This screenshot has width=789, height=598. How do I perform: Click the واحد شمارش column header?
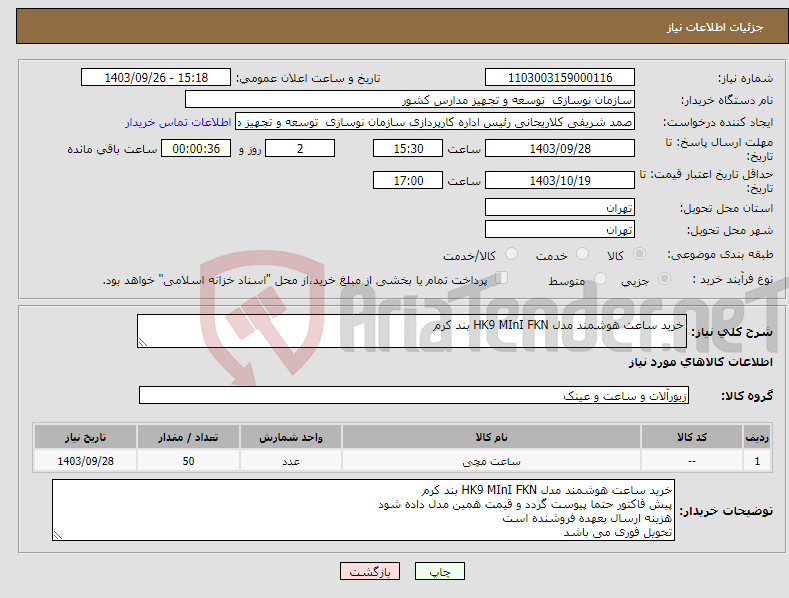pos(291,437)
